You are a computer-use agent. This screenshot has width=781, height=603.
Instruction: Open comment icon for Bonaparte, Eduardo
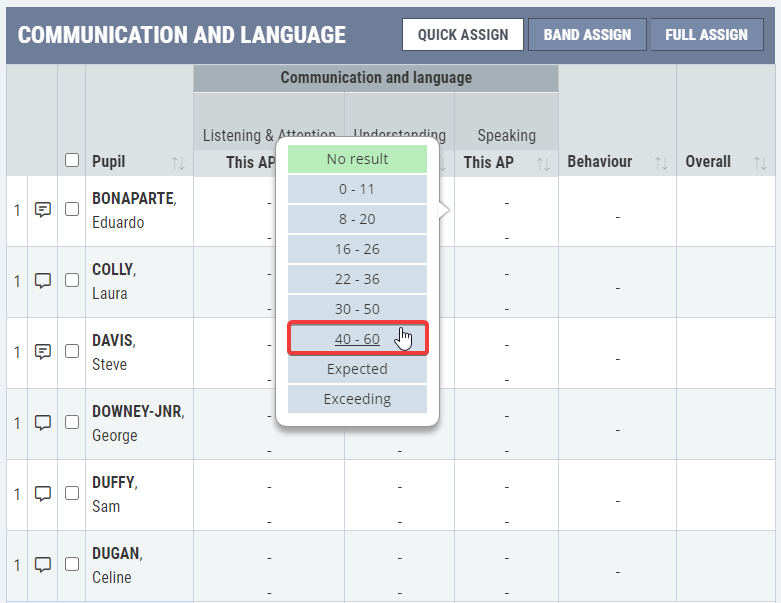click(x=43, y=210)
